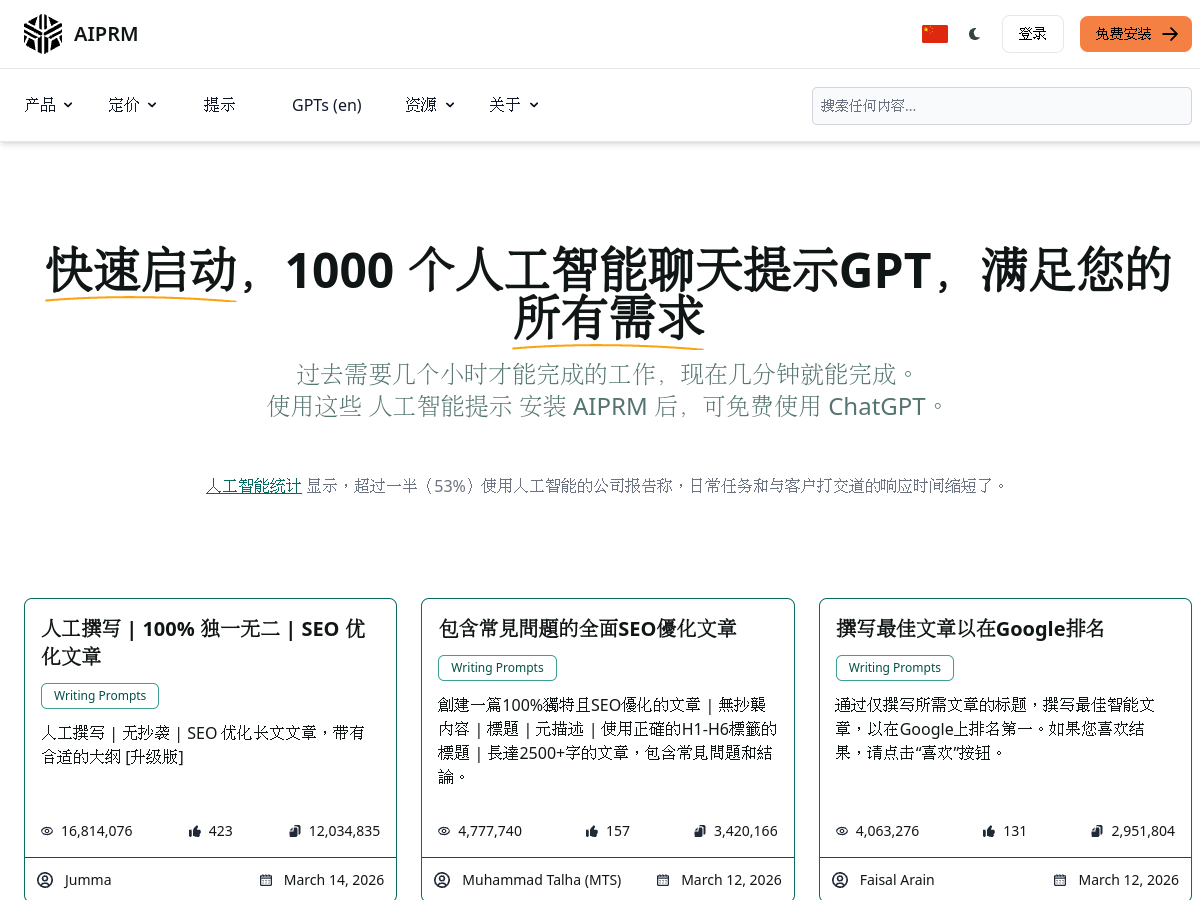Focus the 搜索任何内容 search field
Screen dimensions: 1200x900
click(x=1002, y=106)
